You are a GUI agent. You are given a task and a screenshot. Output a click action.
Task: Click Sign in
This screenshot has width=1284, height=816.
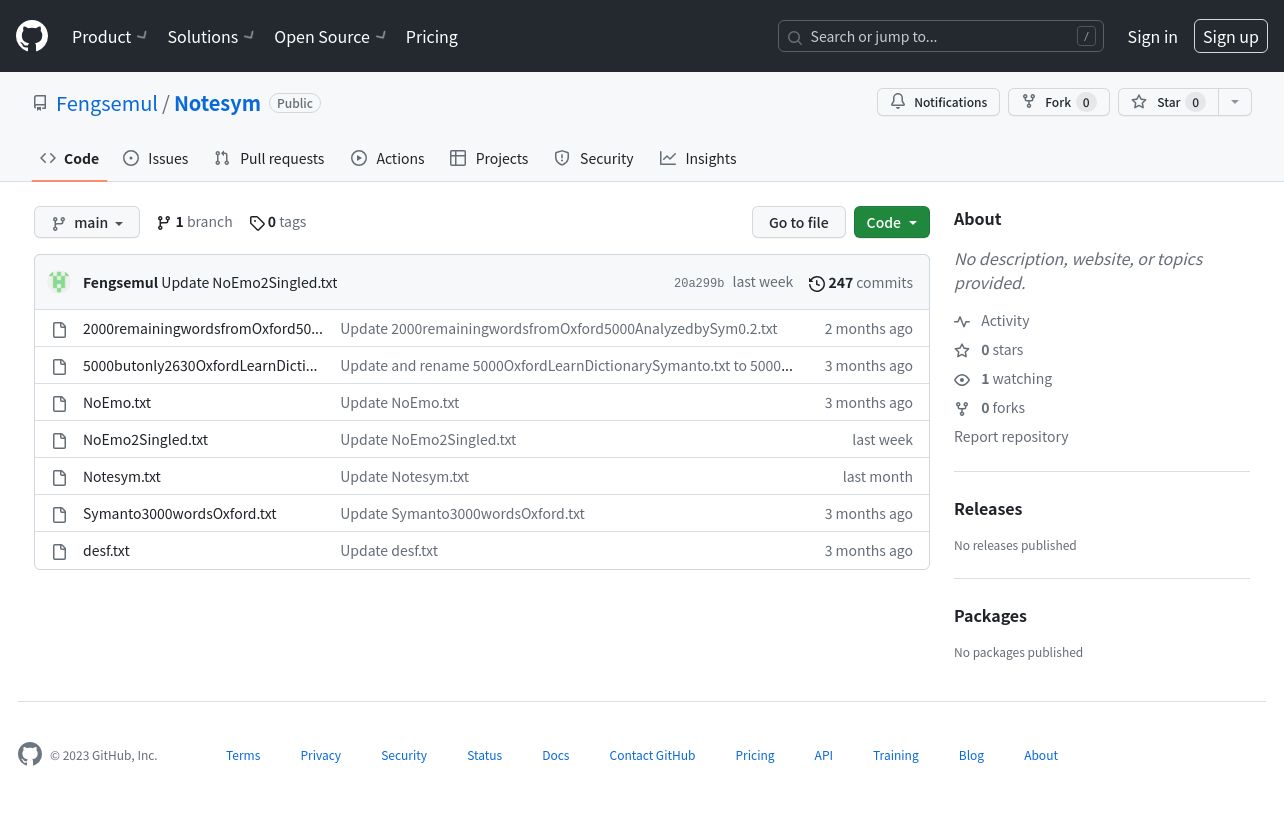click(x=1152, y=36)
